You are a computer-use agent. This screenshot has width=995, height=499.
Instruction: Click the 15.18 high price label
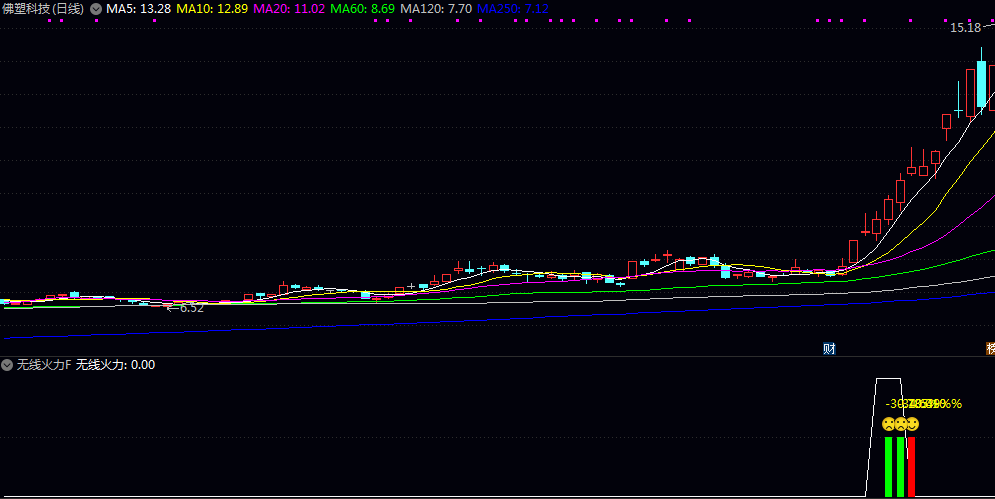click(x=965, y=28)
